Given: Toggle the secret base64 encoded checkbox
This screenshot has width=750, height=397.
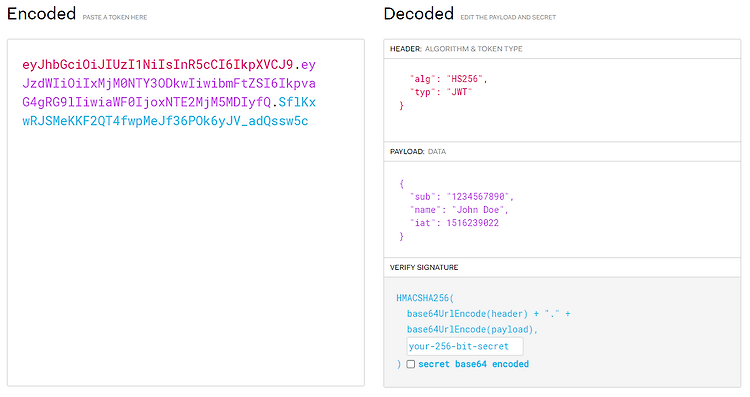Looking at the screenshot, I should [x=410, y=364].
